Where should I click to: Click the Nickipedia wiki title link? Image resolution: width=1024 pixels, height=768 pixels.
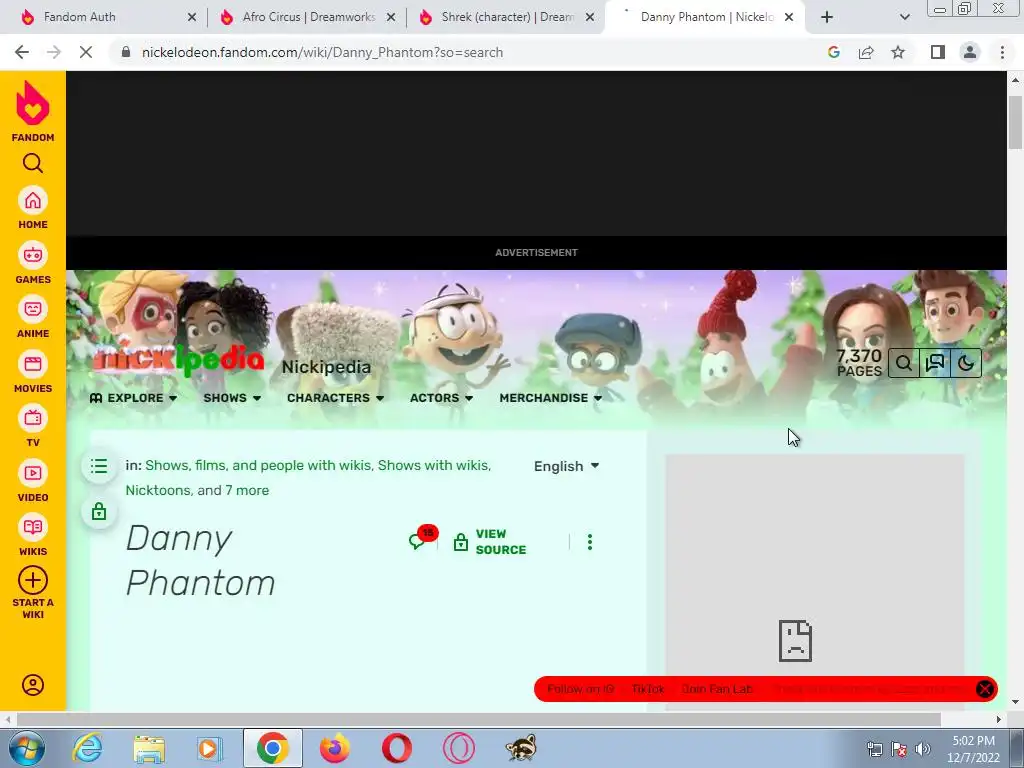coord(327,367)
